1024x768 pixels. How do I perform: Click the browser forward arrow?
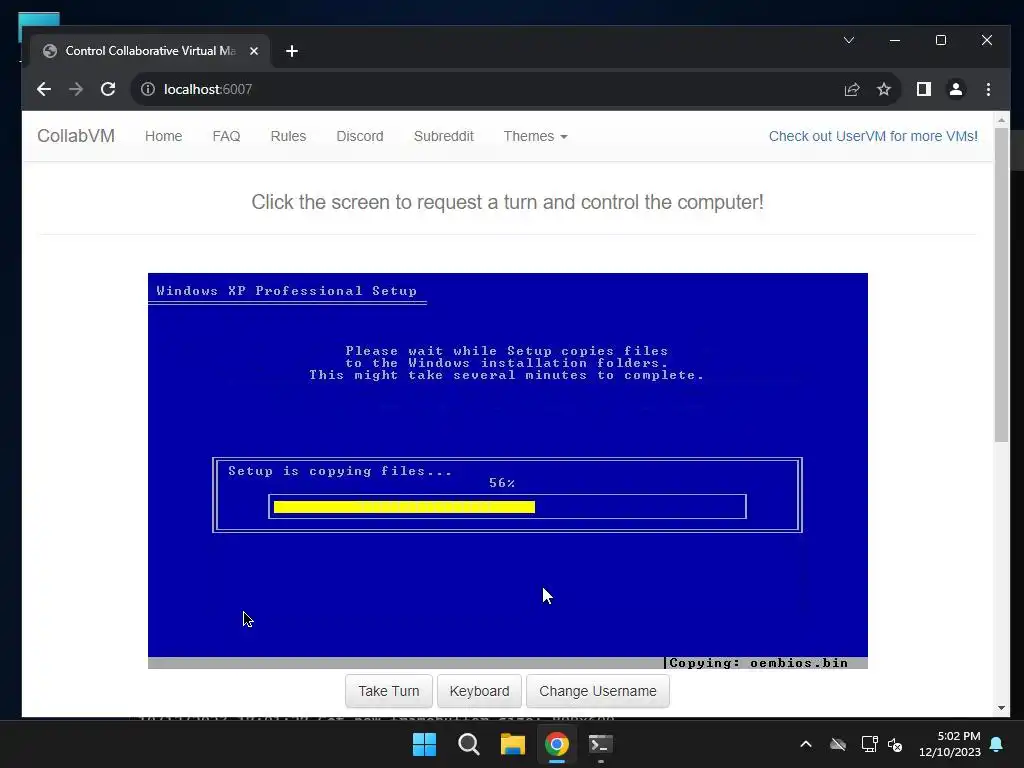pyautogui.click(x=76, y=89)
